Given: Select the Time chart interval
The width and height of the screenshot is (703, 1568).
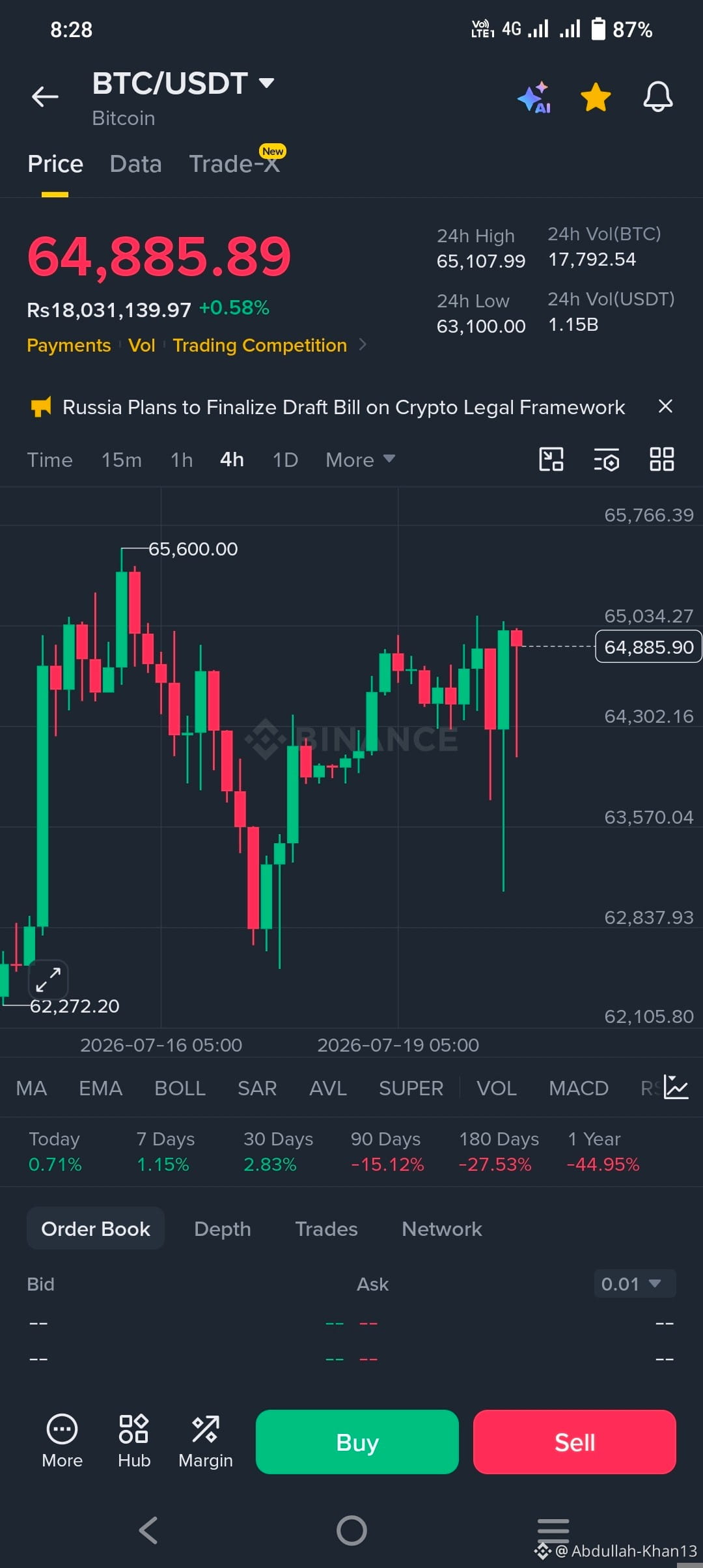Looking at the screenshot, I should point(49,460).
